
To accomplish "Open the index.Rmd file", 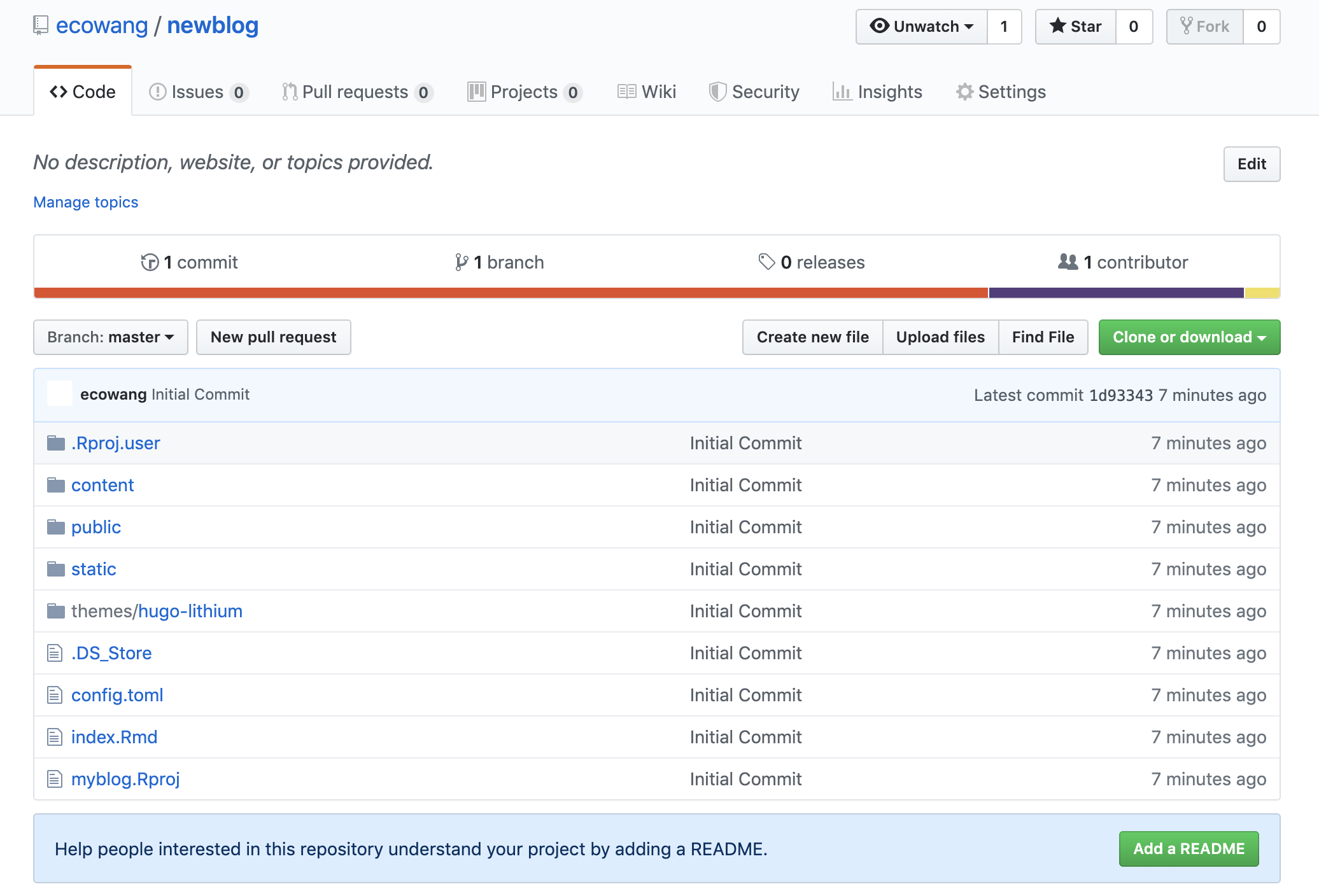I will click(x=115, y=737).
